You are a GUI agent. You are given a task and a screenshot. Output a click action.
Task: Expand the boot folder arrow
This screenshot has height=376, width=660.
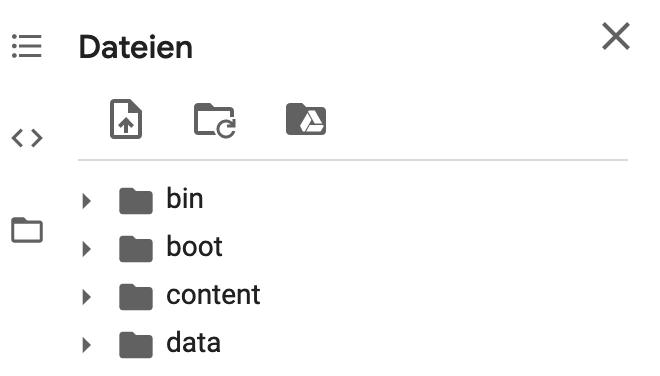point(87,249)
